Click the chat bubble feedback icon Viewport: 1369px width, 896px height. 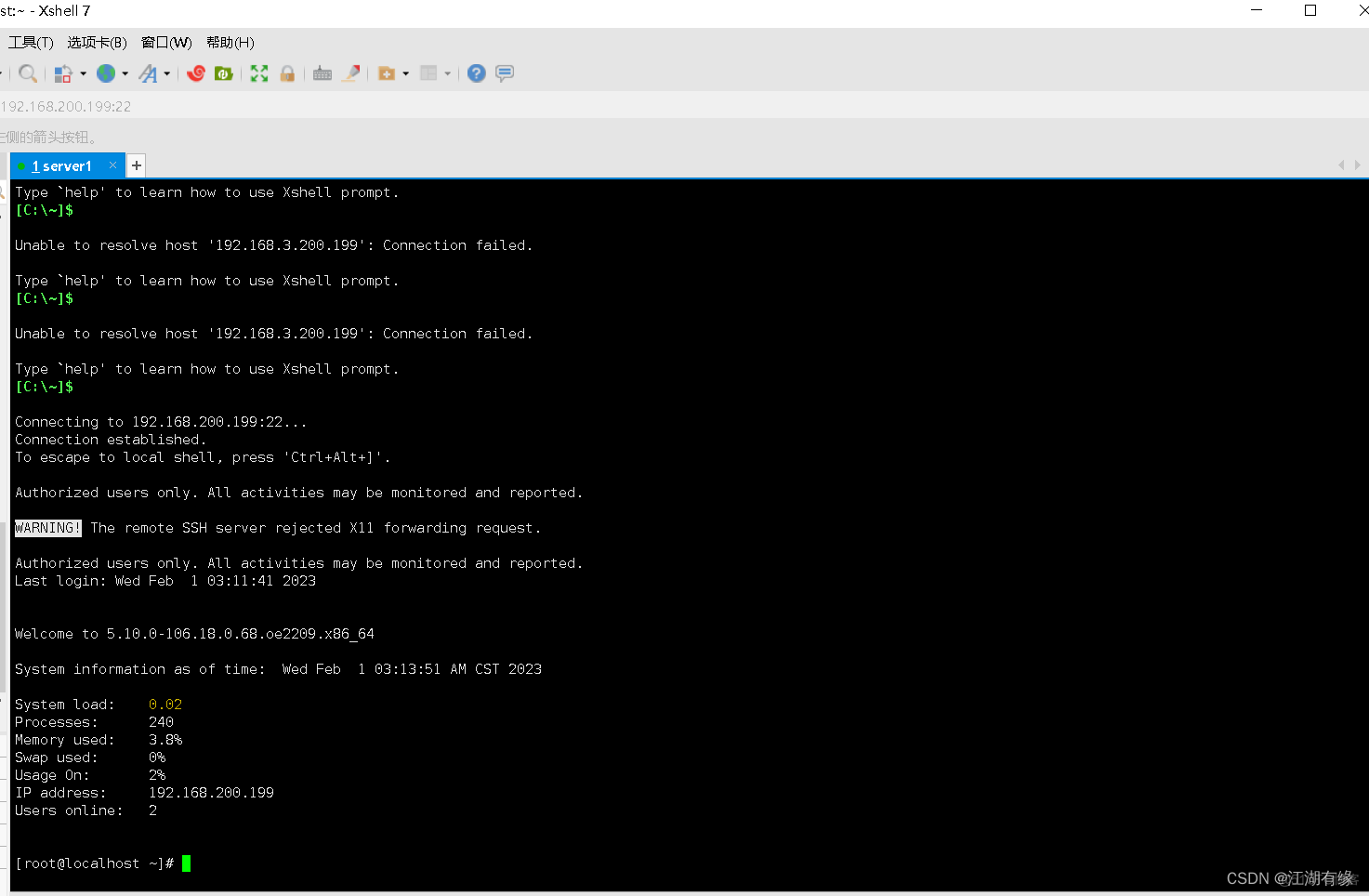click(x=505, y=73)
